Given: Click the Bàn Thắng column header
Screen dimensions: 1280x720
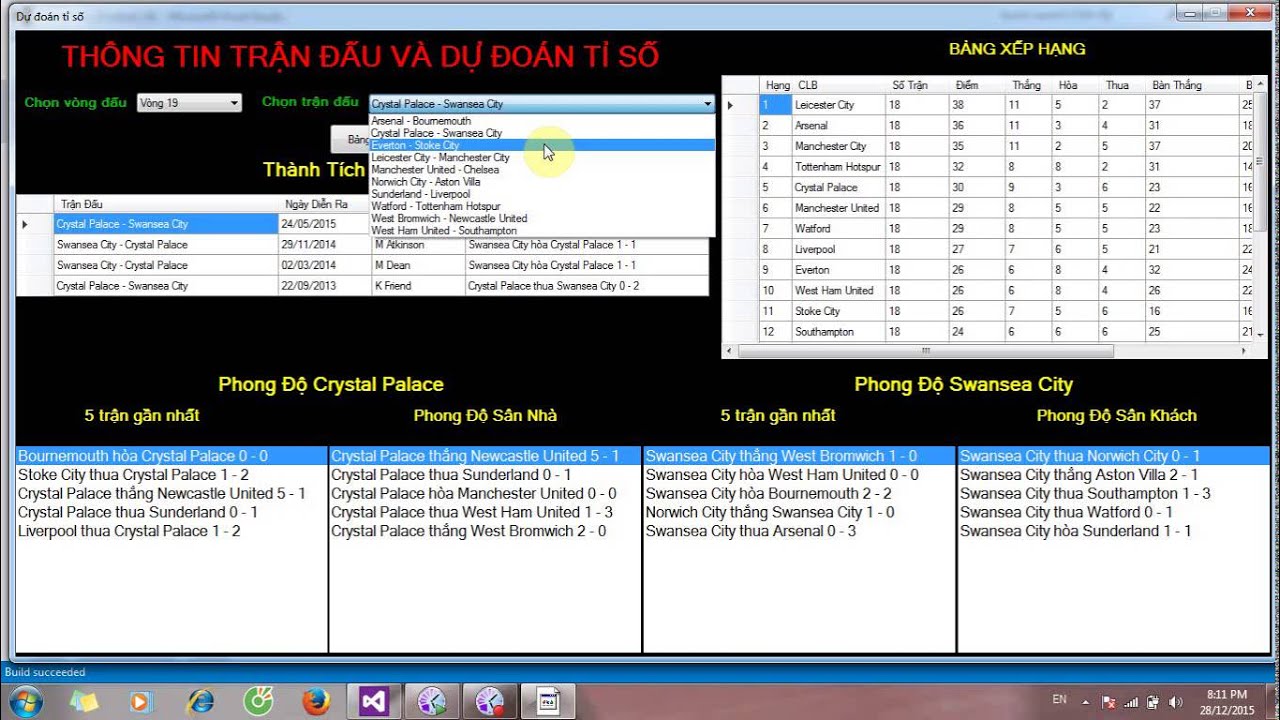Looking at the screenshot, I should pos(1192,85).
